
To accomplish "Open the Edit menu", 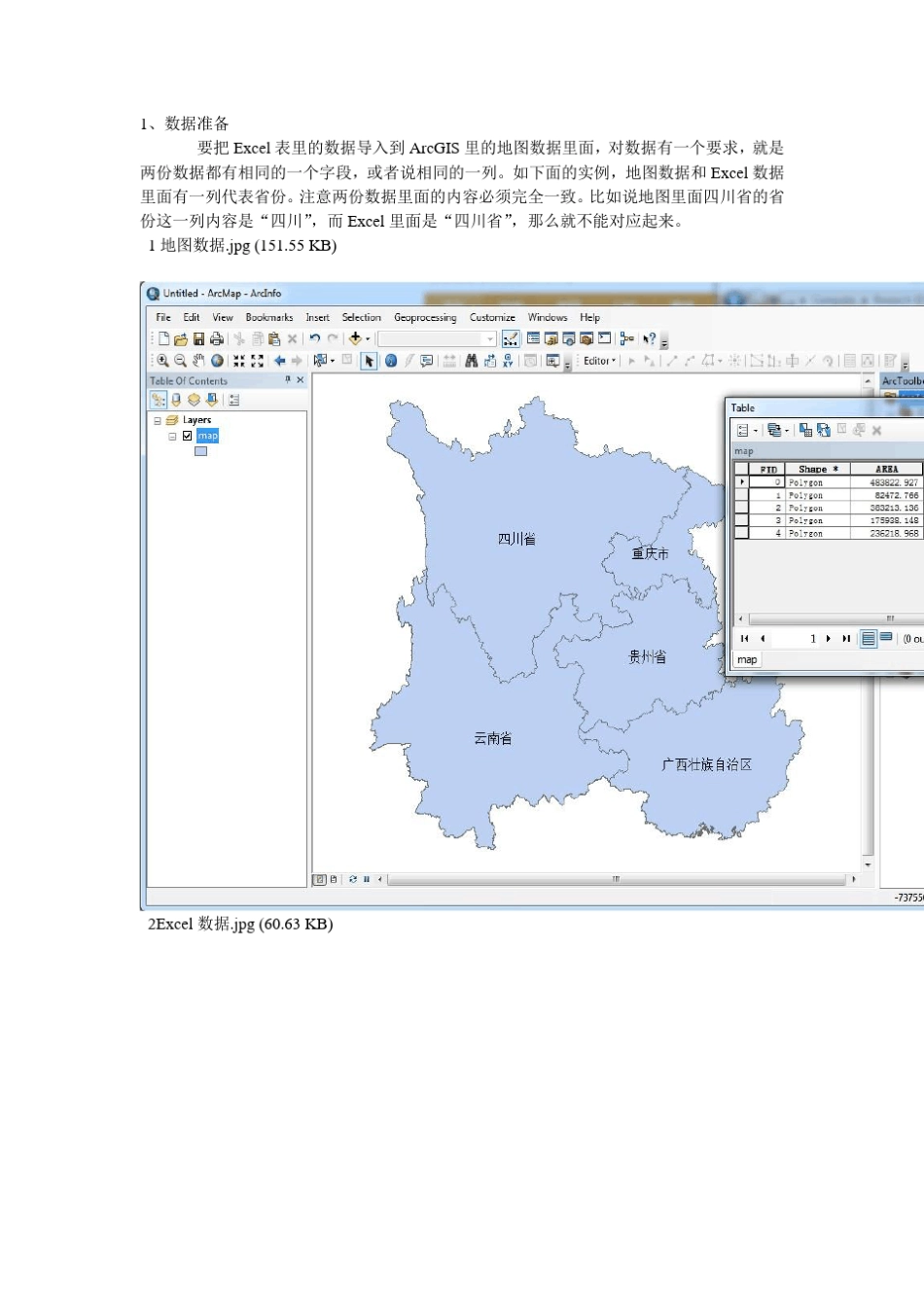I will [x=192, y=317].
